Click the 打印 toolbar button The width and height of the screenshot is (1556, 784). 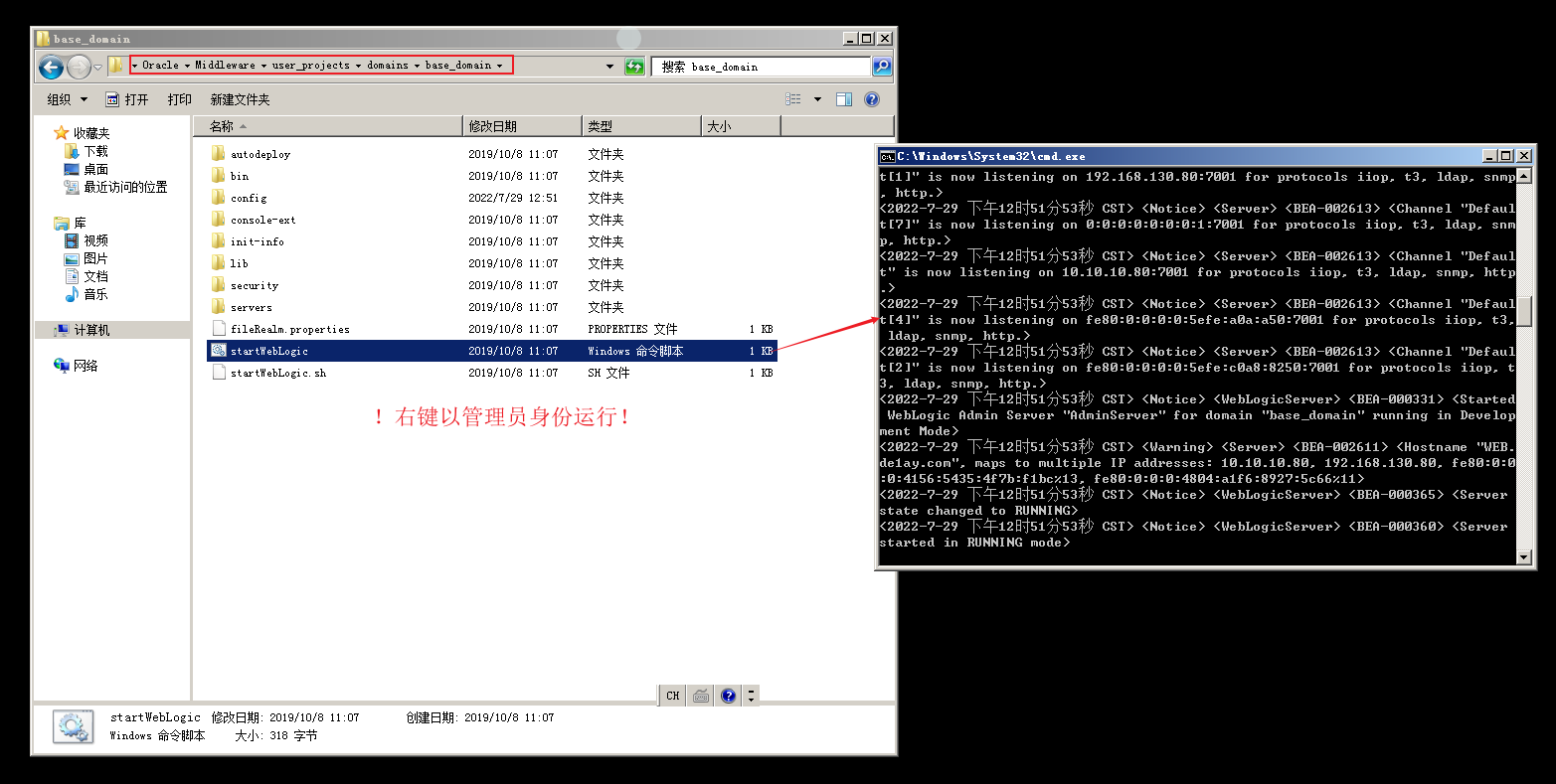180,99
